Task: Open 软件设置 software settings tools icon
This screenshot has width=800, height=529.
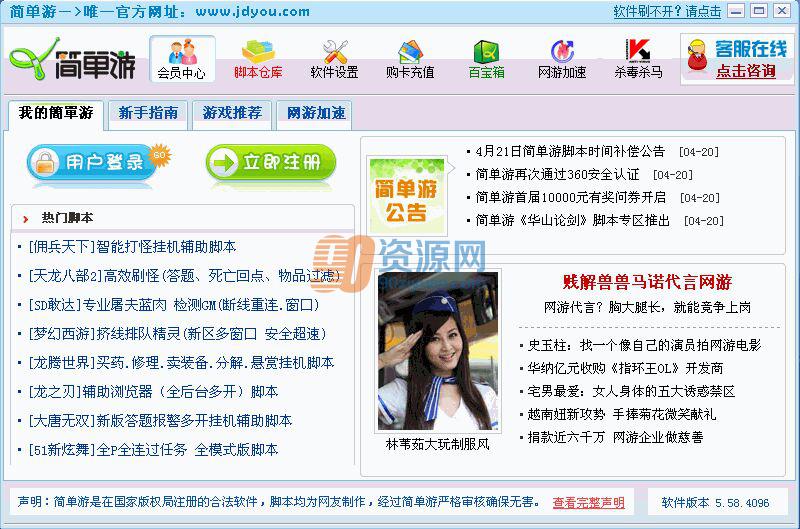Action: pos(335,59)
